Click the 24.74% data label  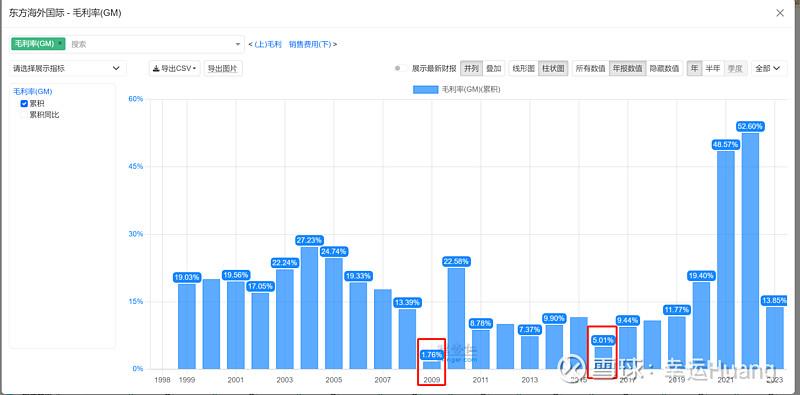coord(334,252)
